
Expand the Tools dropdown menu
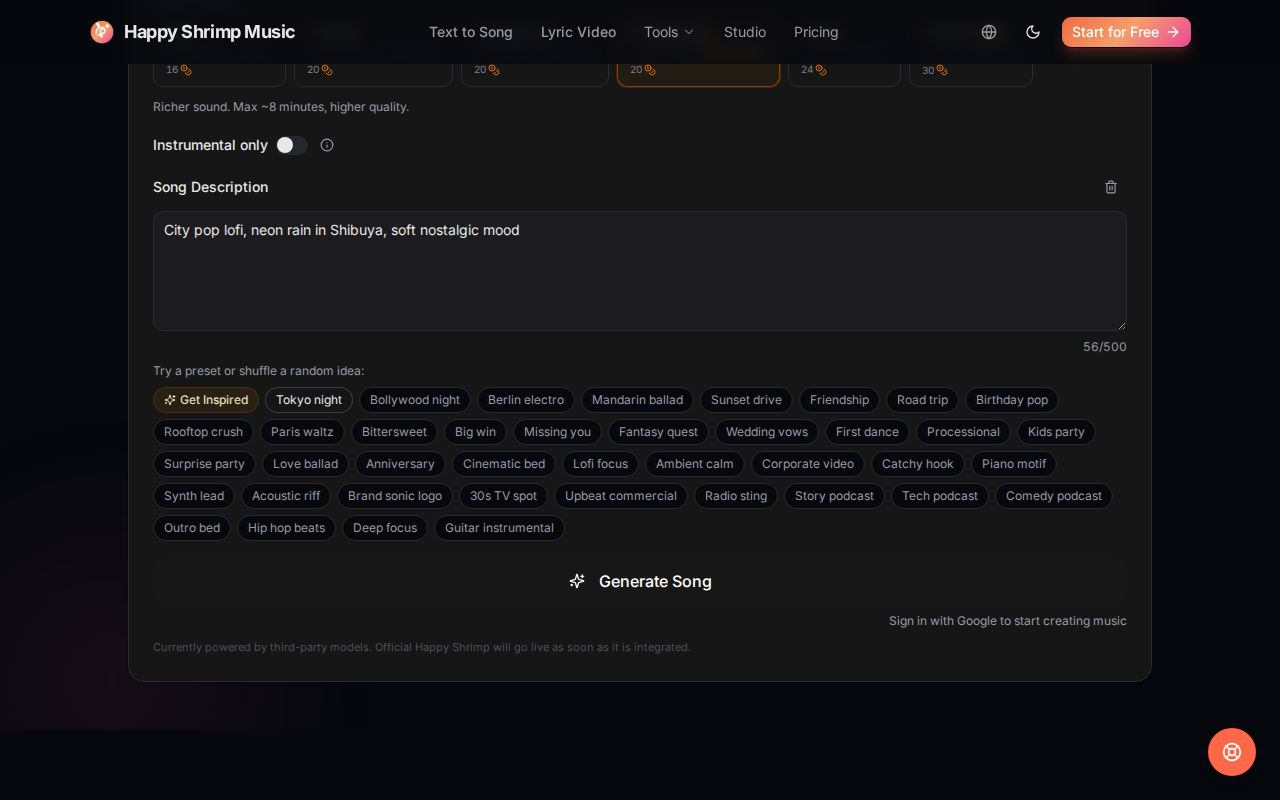click(x=669, y=32)
